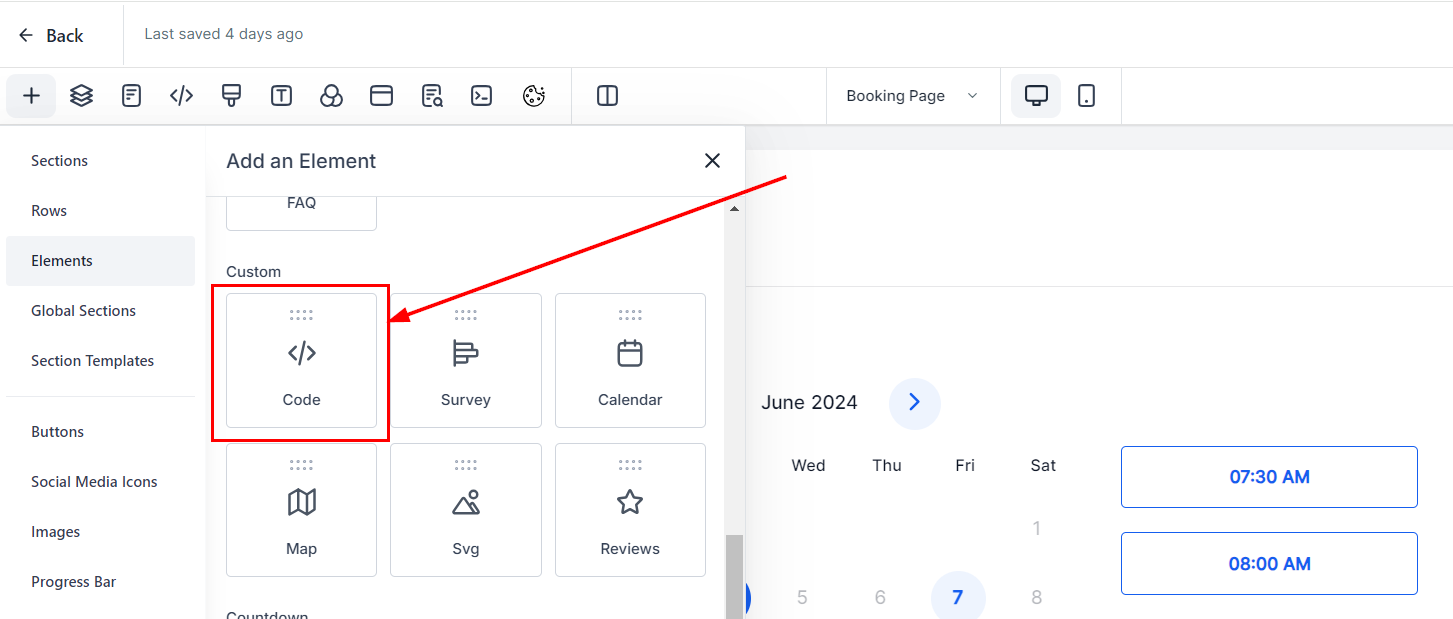Switch to mobile preview mode
Viewport: 1453px width, 619px height.
pos(1086,96)
